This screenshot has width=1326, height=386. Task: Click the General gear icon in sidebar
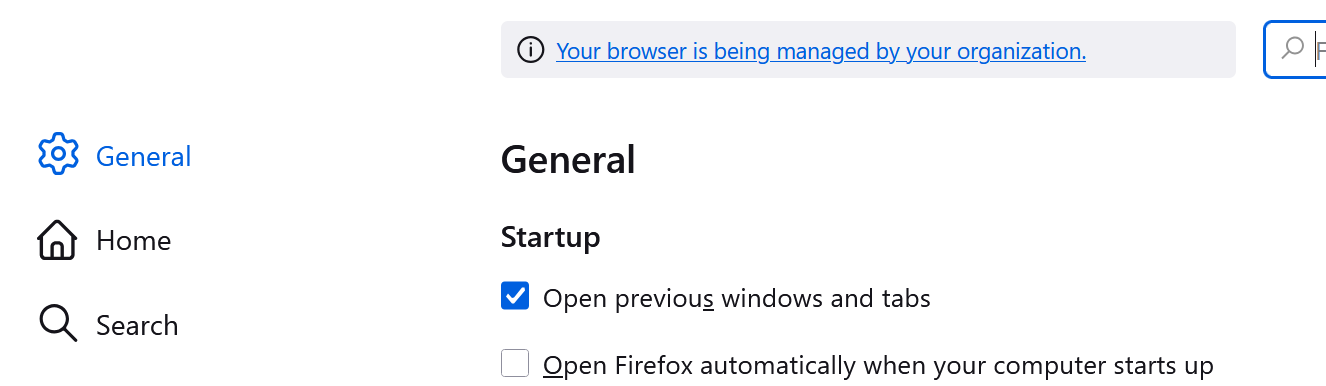pyautogui.click(x=58, y=154)
